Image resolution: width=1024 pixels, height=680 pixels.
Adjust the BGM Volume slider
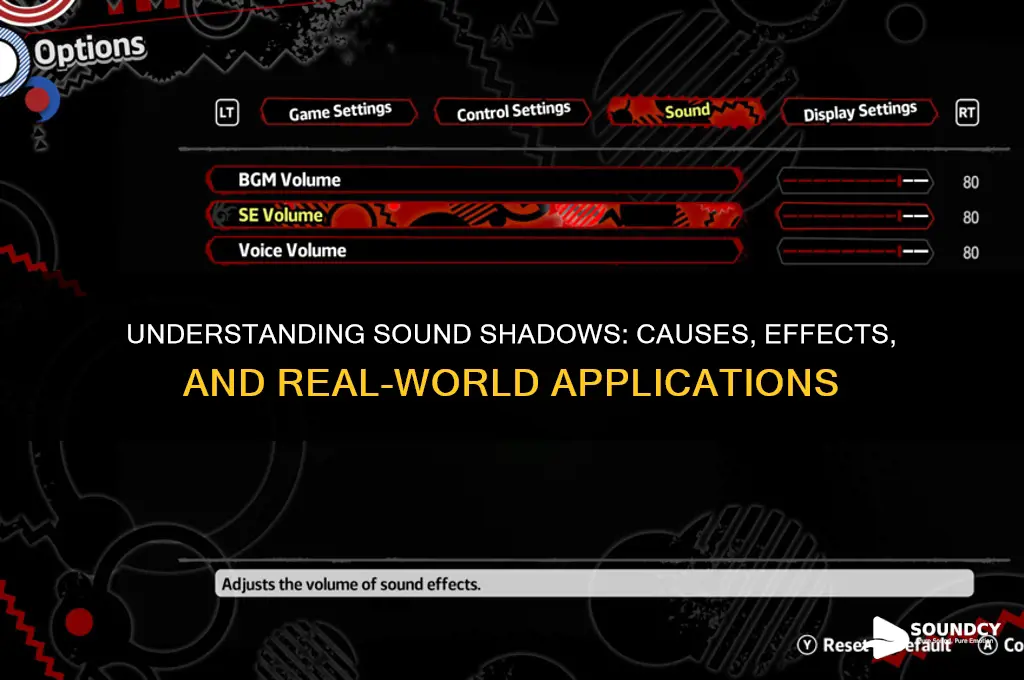click(855, 181)
